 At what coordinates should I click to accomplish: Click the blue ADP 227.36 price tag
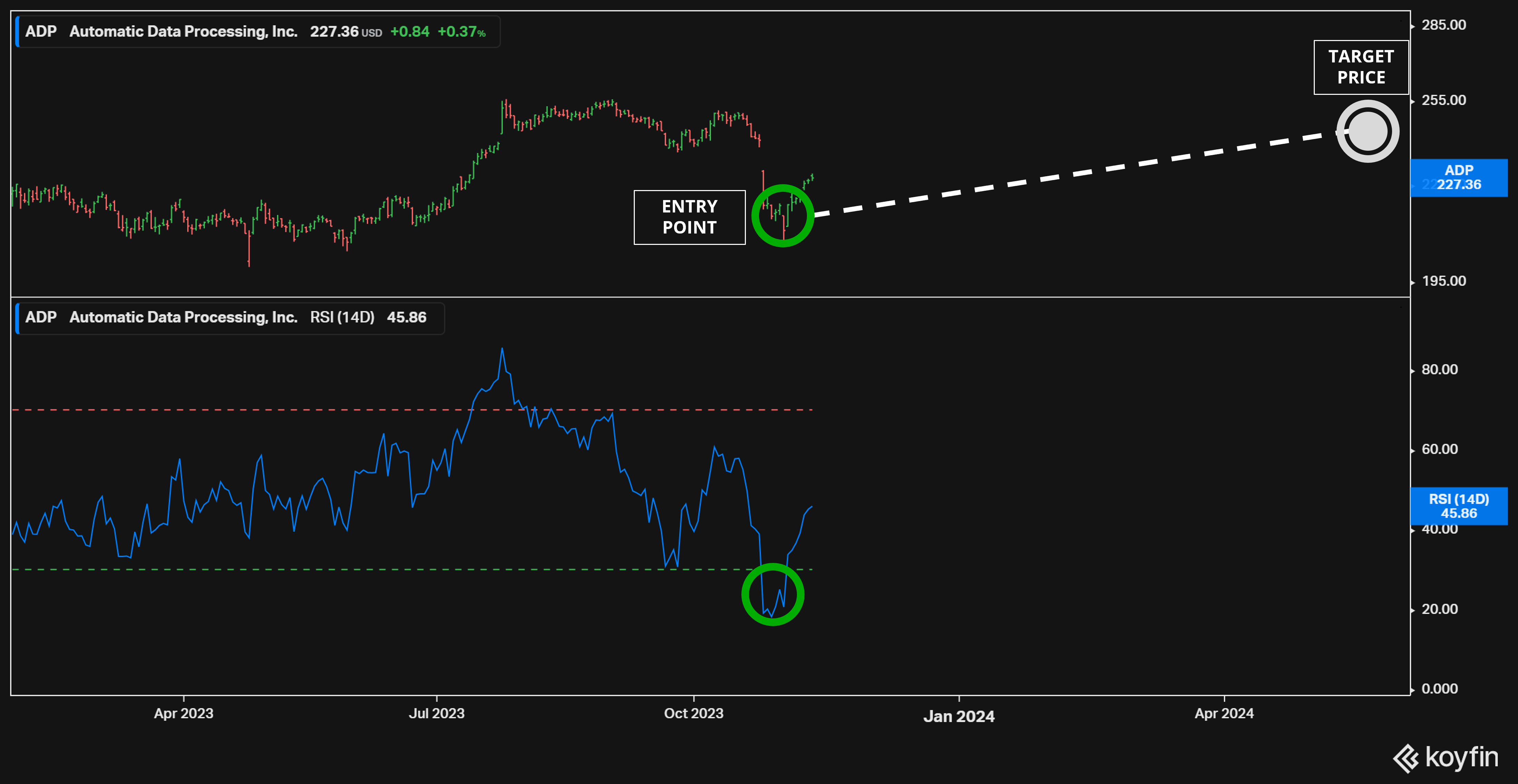pos(1458,178)
